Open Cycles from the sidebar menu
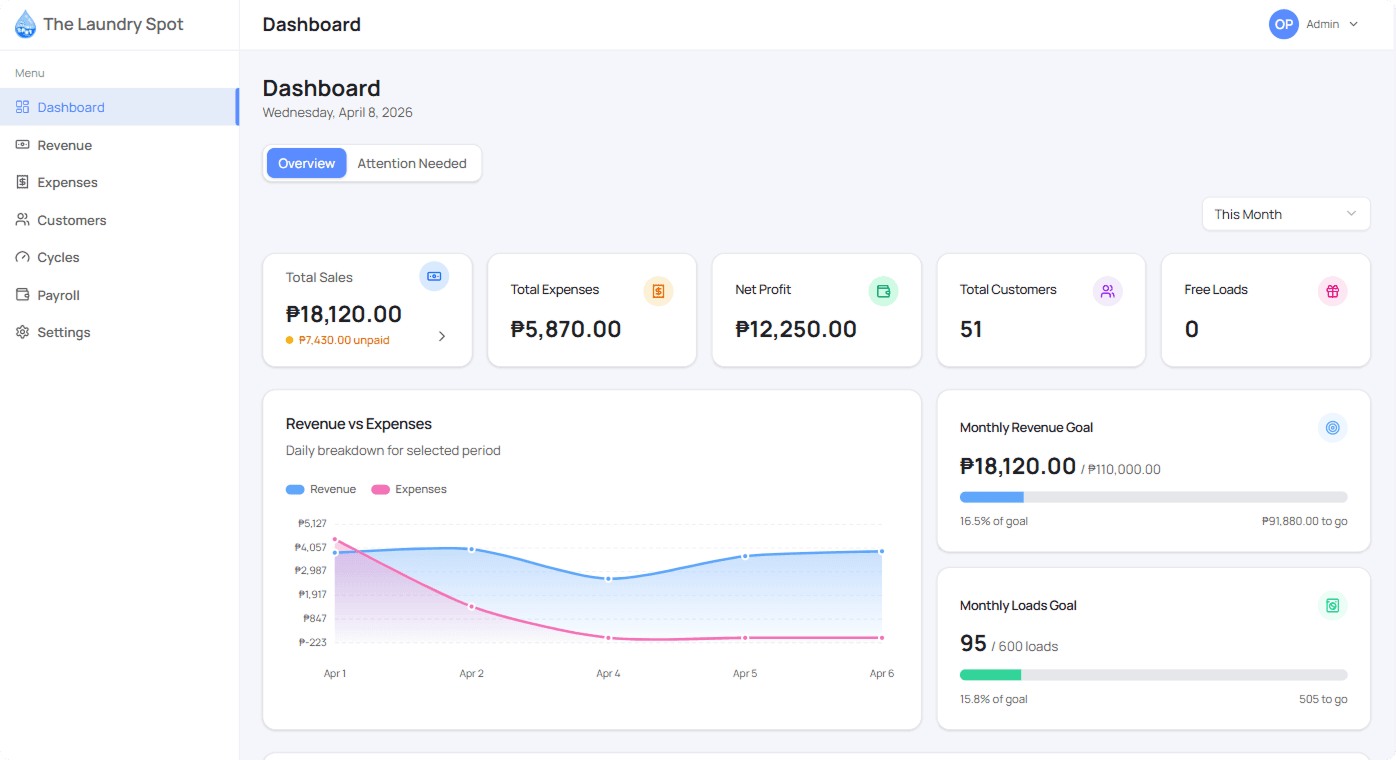This screenshot has height=760, width=1396. click(x=58, y=257)
